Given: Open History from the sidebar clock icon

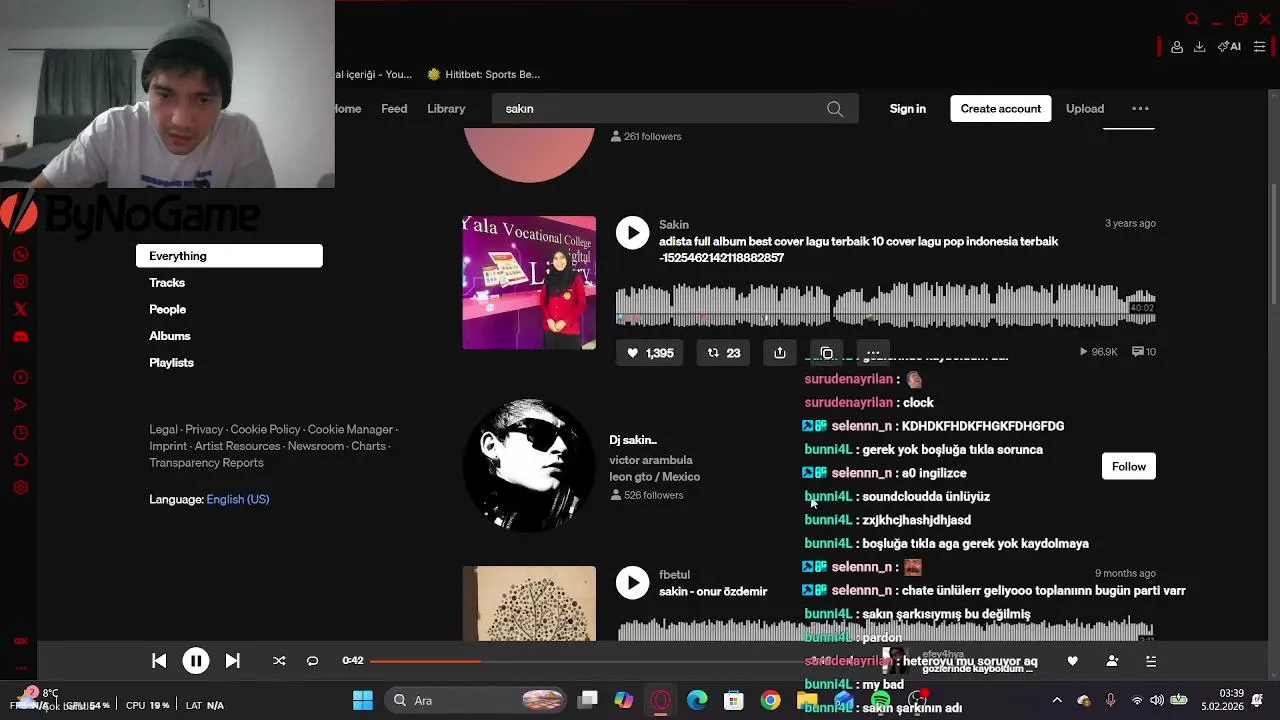Looking at the screenshot, I should click(x=20, y=433).
